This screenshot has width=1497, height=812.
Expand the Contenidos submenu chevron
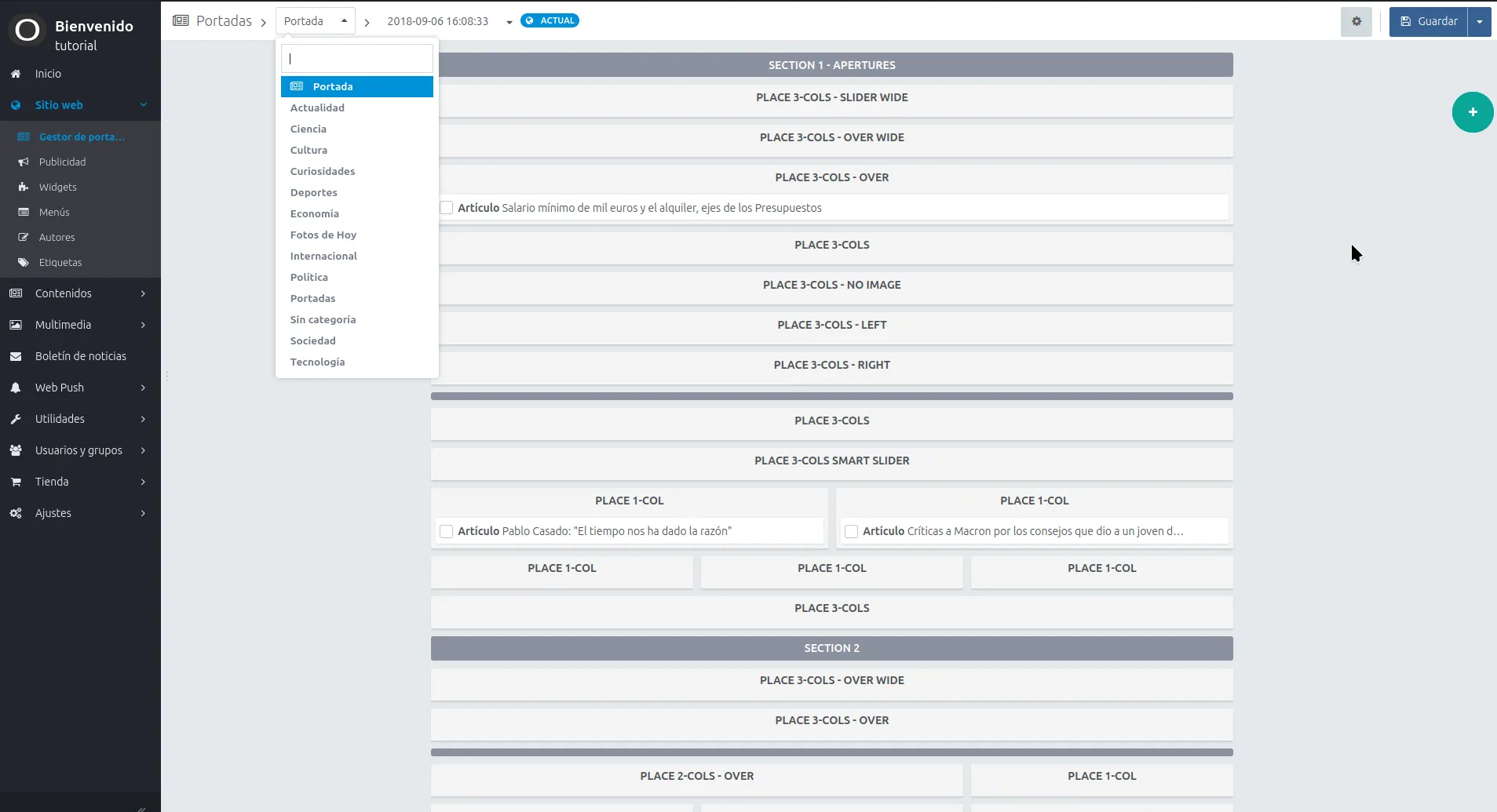(x=144, y=293)
